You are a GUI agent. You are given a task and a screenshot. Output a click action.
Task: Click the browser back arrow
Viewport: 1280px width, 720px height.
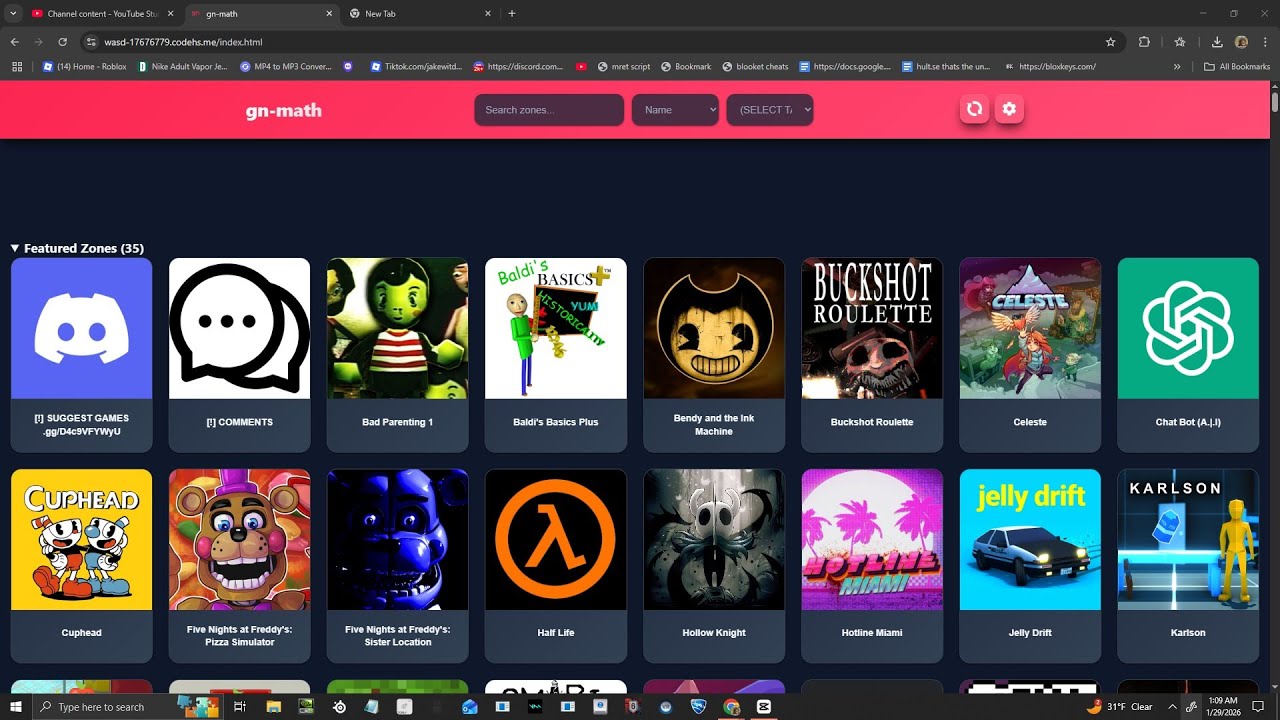point(15,42)
